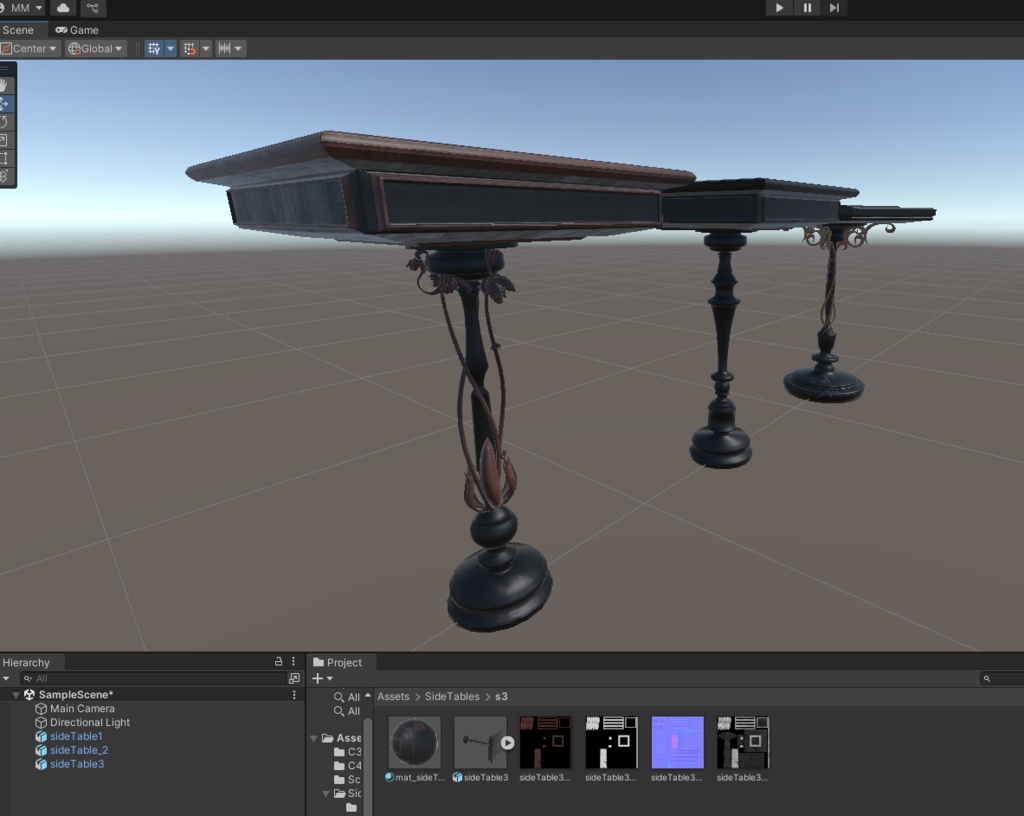1024x816 pixels.
Task: Go to the SideTables breadcrumb
Action: click(x=452, y=697)
